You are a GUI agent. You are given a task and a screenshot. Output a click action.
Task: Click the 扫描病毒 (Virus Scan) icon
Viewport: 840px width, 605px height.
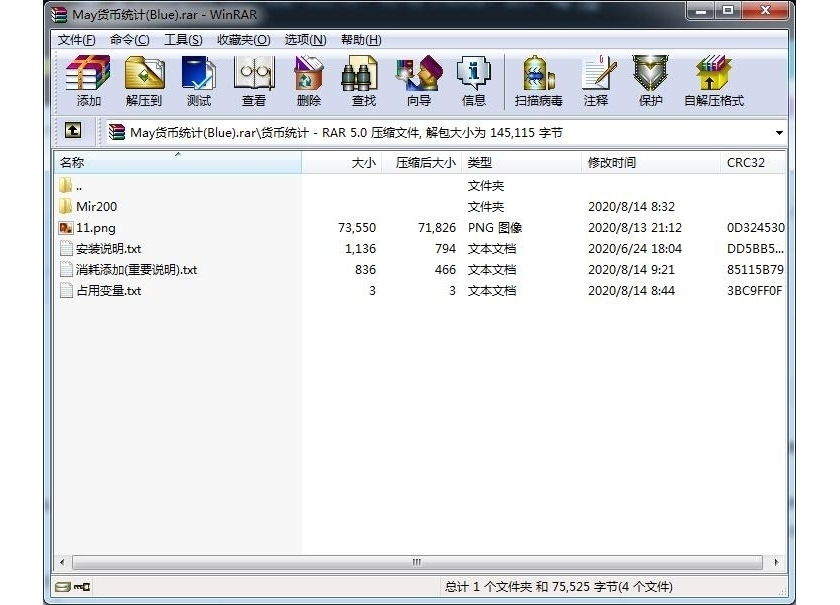[x=538, y=80]
